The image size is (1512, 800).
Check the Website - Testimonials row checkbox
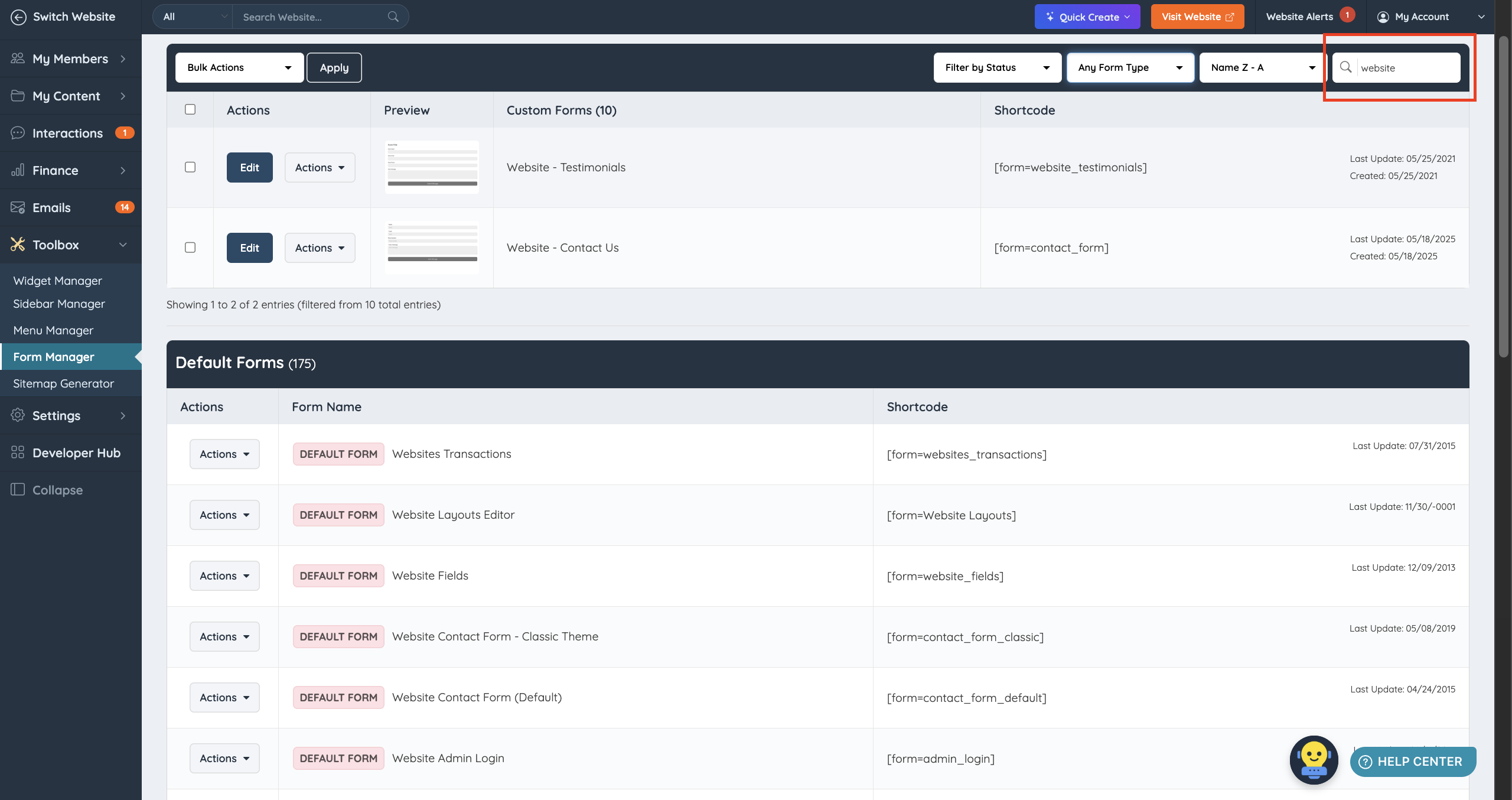click(190, 167)
